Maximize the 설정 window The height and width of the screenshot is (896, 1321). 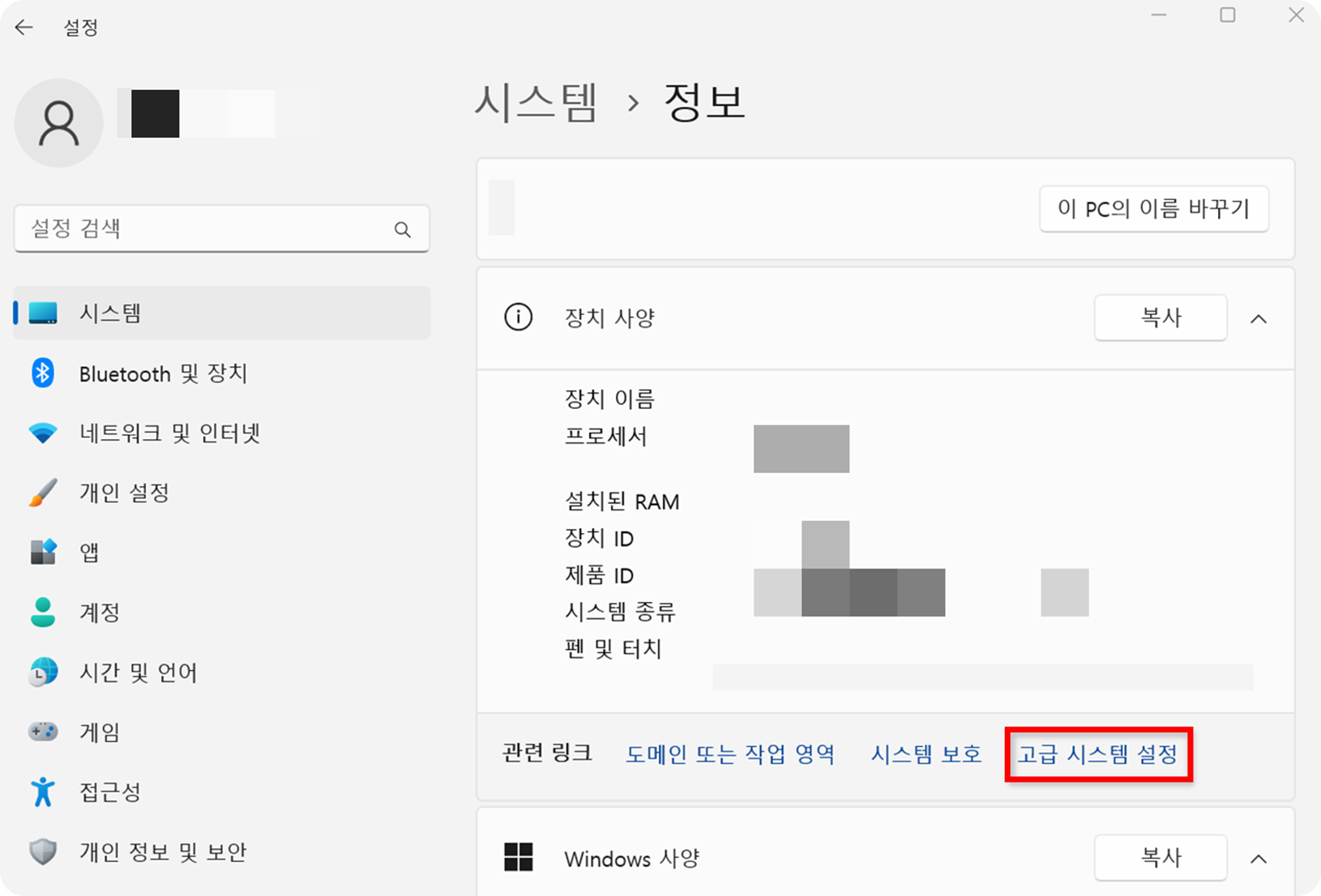click(x=1228, y=15)
